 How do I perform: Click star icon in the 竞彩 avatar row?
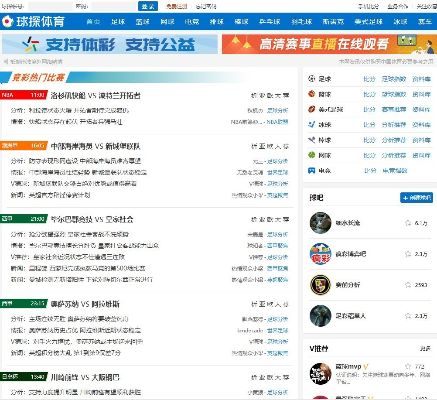click(x=407, y=254)
